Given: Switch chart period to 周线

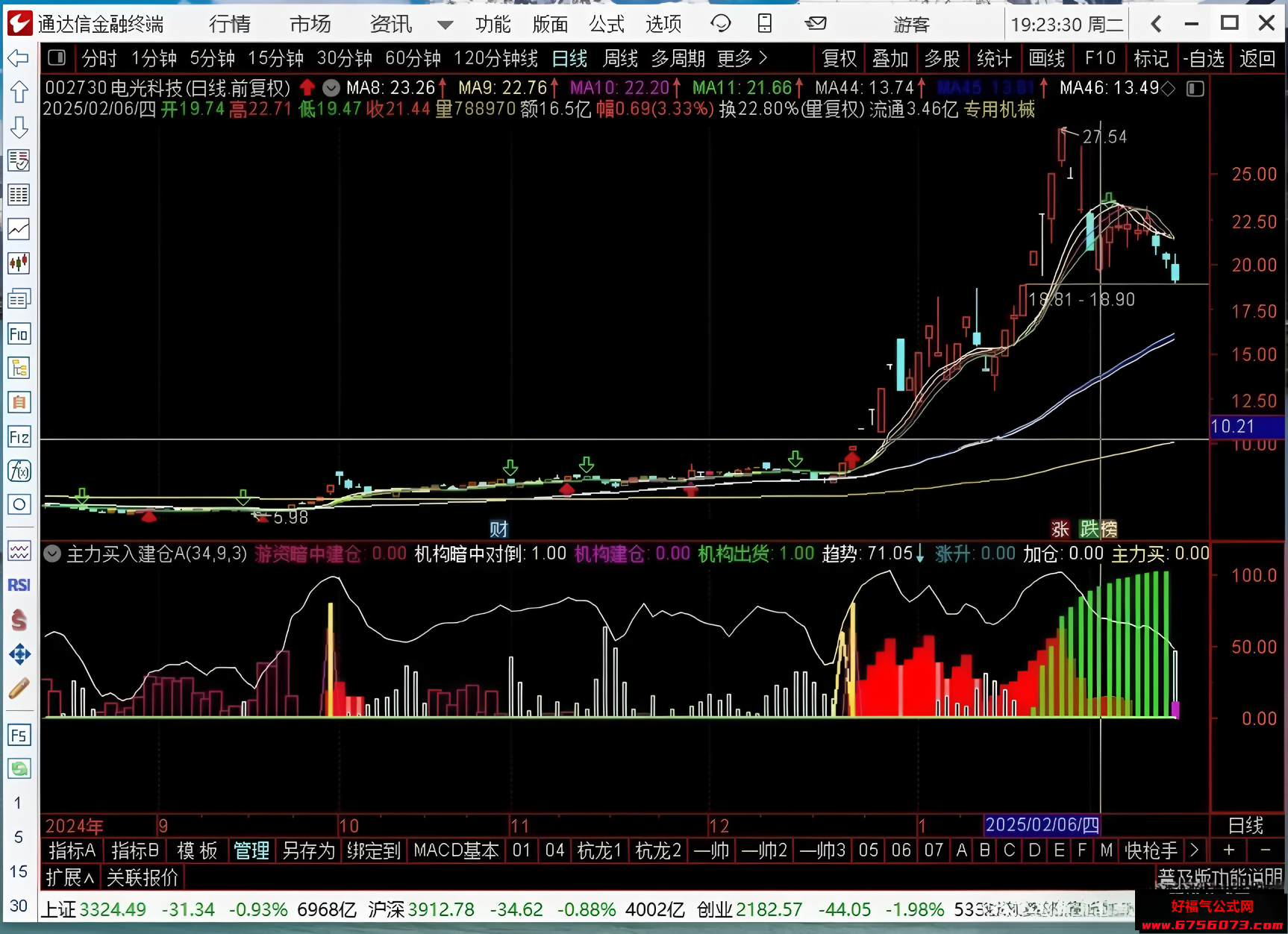Looking at the screenshot, I should click(620, 58).
